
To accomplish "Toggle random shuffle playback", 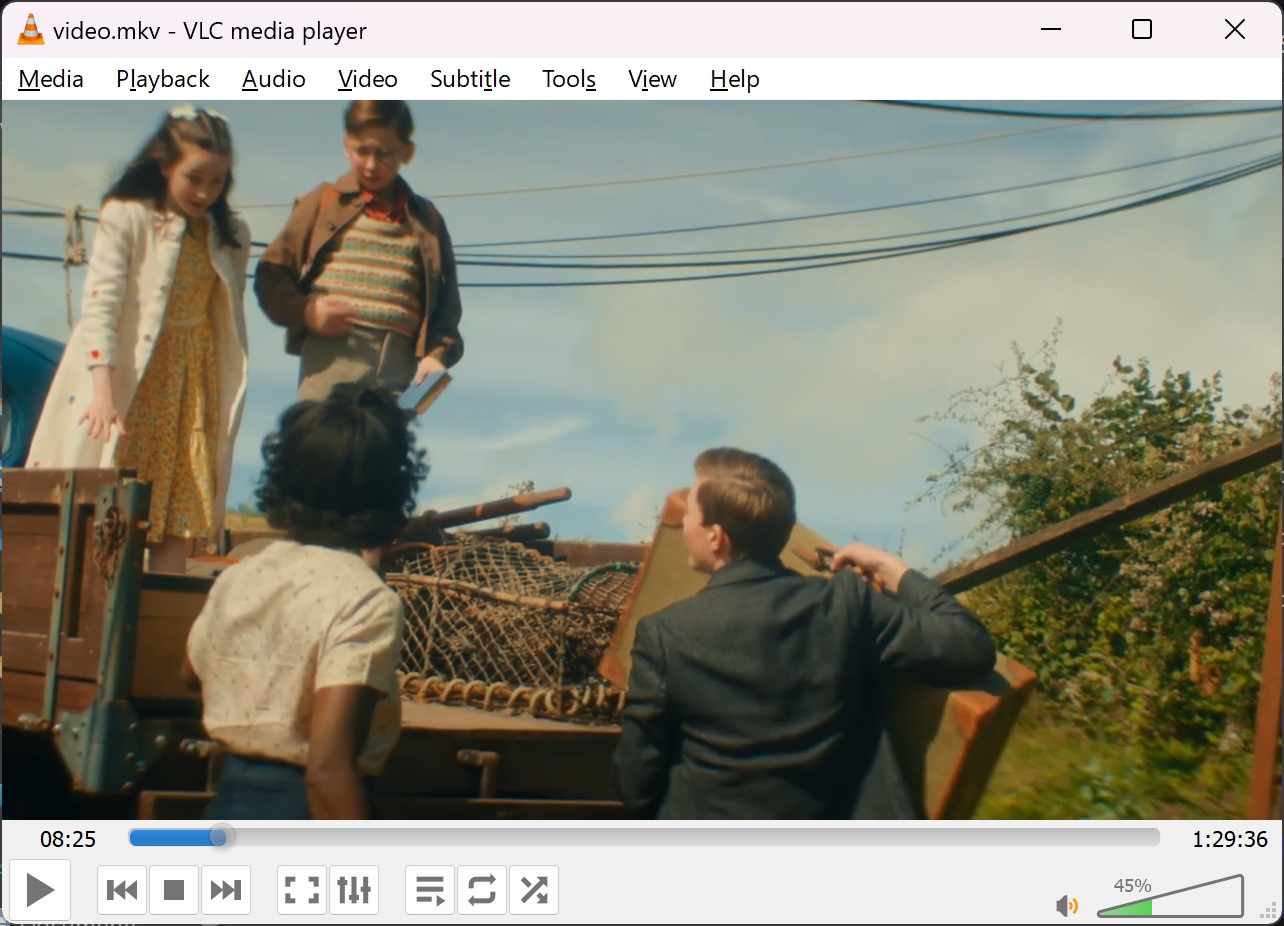I will [534, 890].
